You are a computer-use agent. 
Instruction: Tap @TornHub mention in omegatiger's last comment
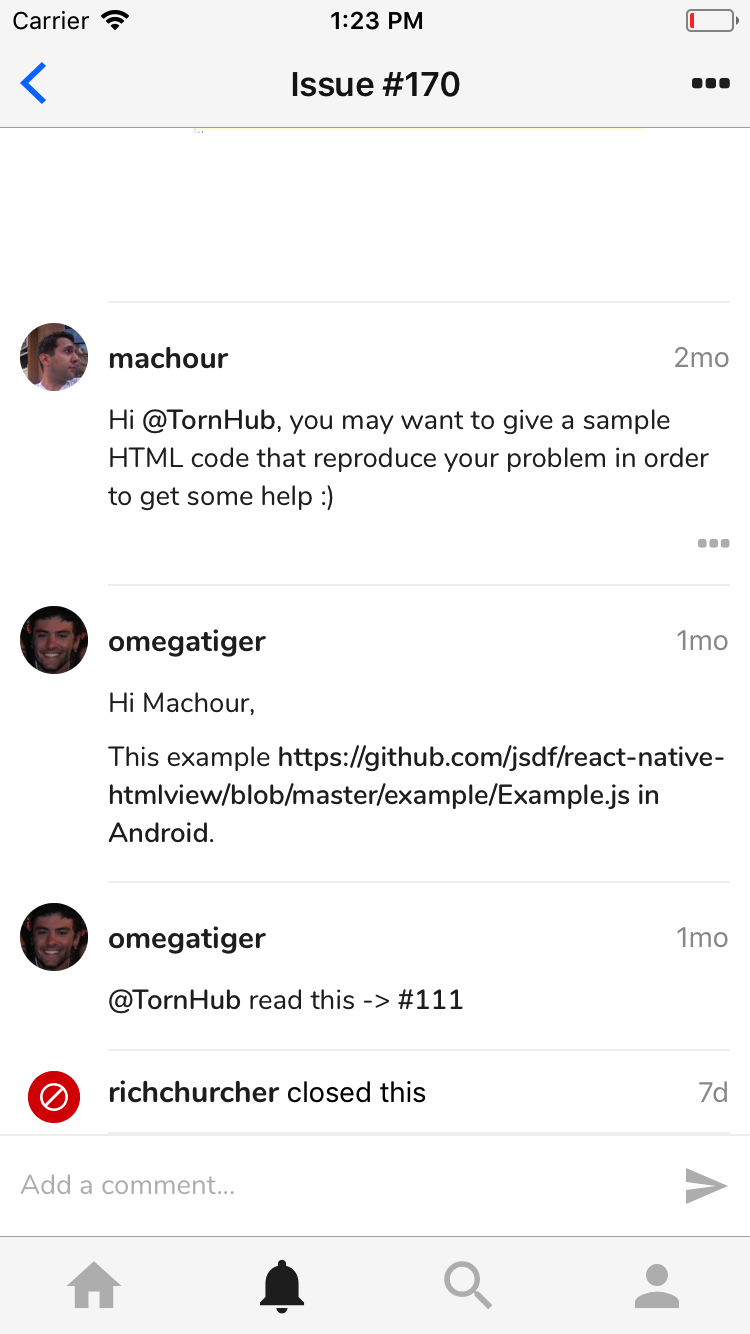pyautogui.click(x=175, y=1000)
